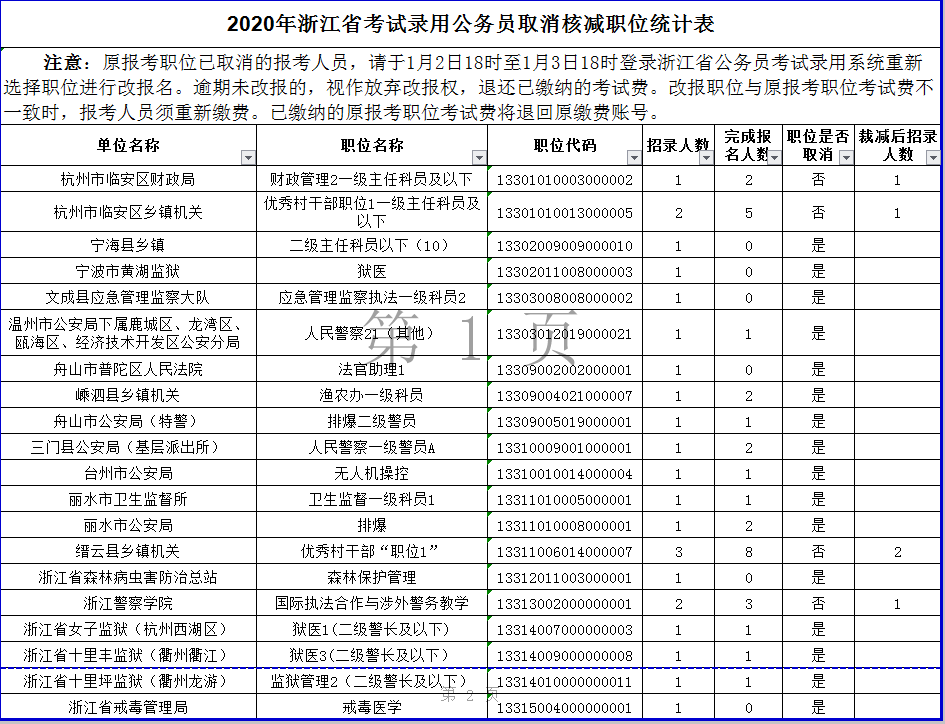The width and height of the screenshot is (945, 724).
Task: Open the 职位名称 column filter dropdown
Action: tap(479, 158)
